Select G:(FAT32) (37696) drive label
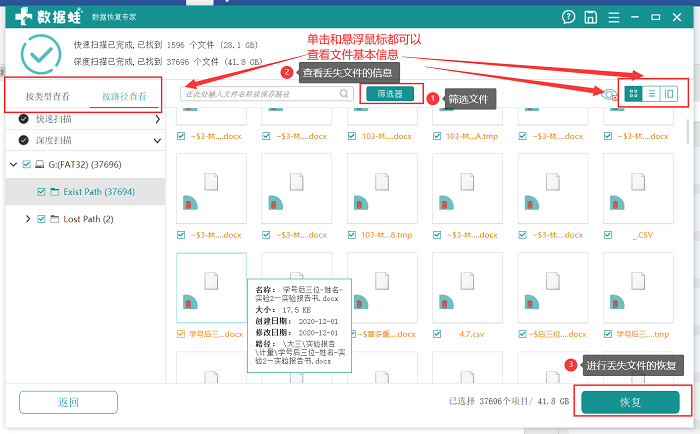This screenshot has height=434, width=700. (x=85, y=164)
